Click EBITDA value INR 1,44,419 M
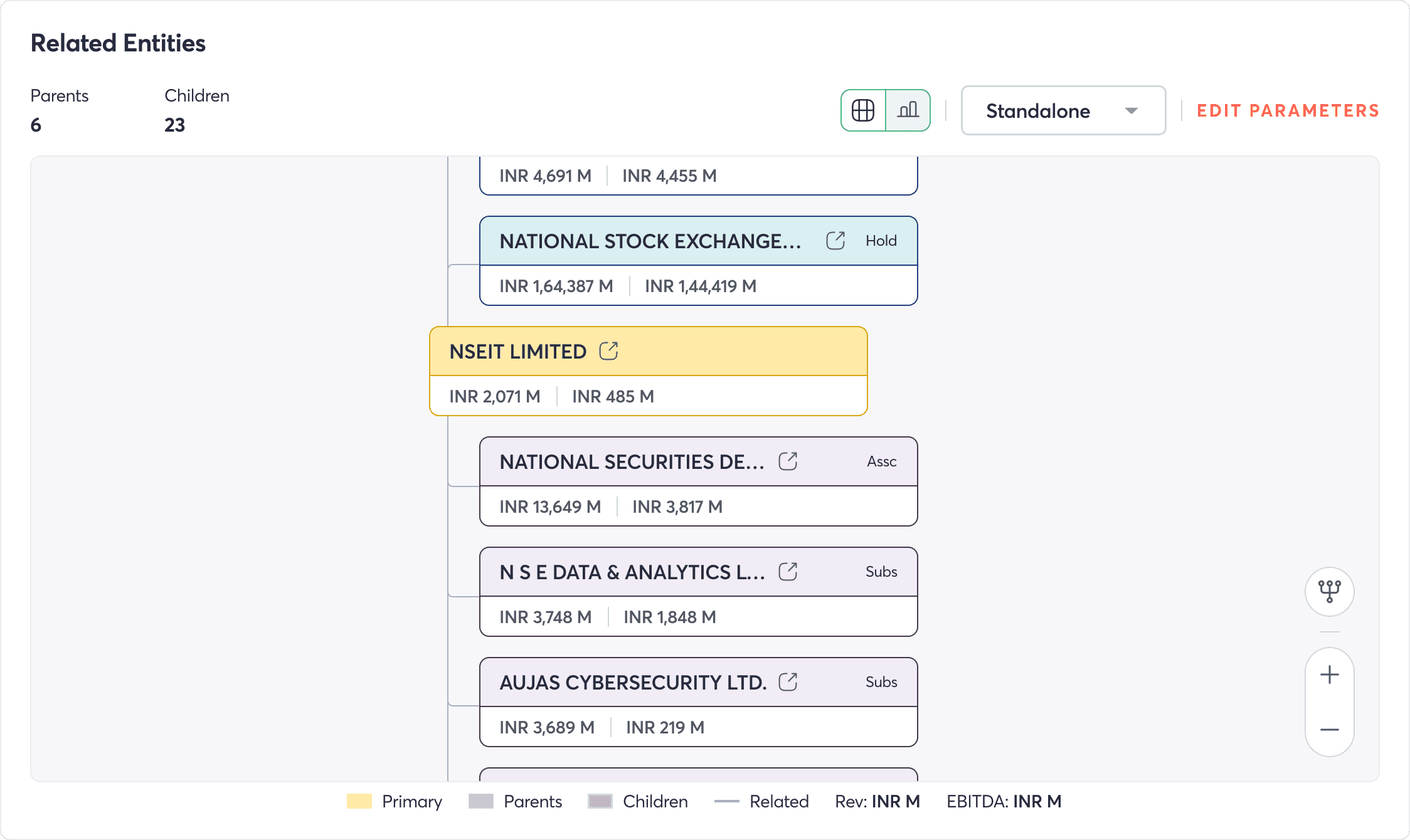Image resolution: width=1410 pixels, height=840 pixels. point(701,286)
